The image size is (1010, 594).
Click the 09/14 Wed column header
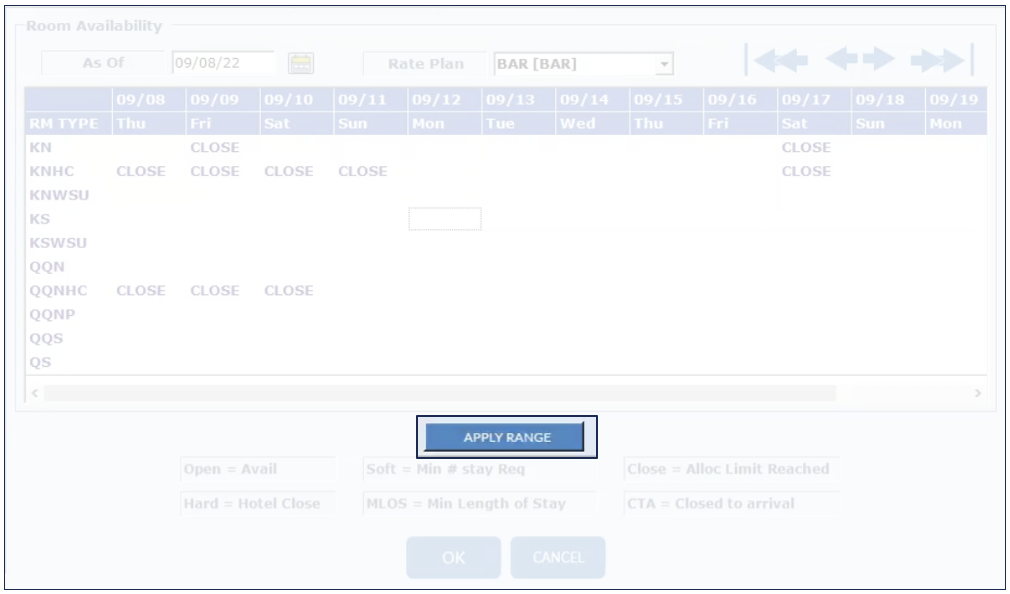tap(592, 112)
